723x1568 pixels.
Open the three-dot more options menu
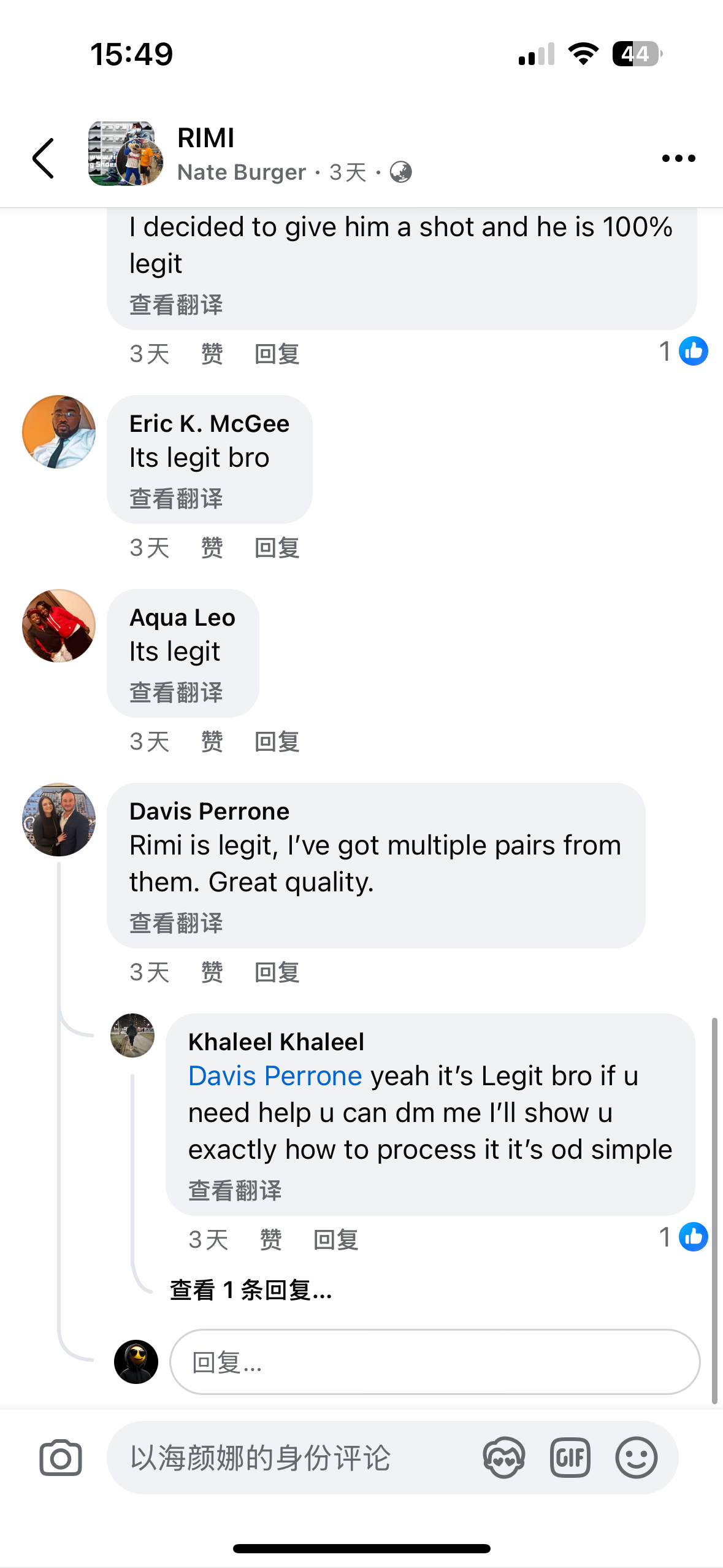(x=678, y=158)
